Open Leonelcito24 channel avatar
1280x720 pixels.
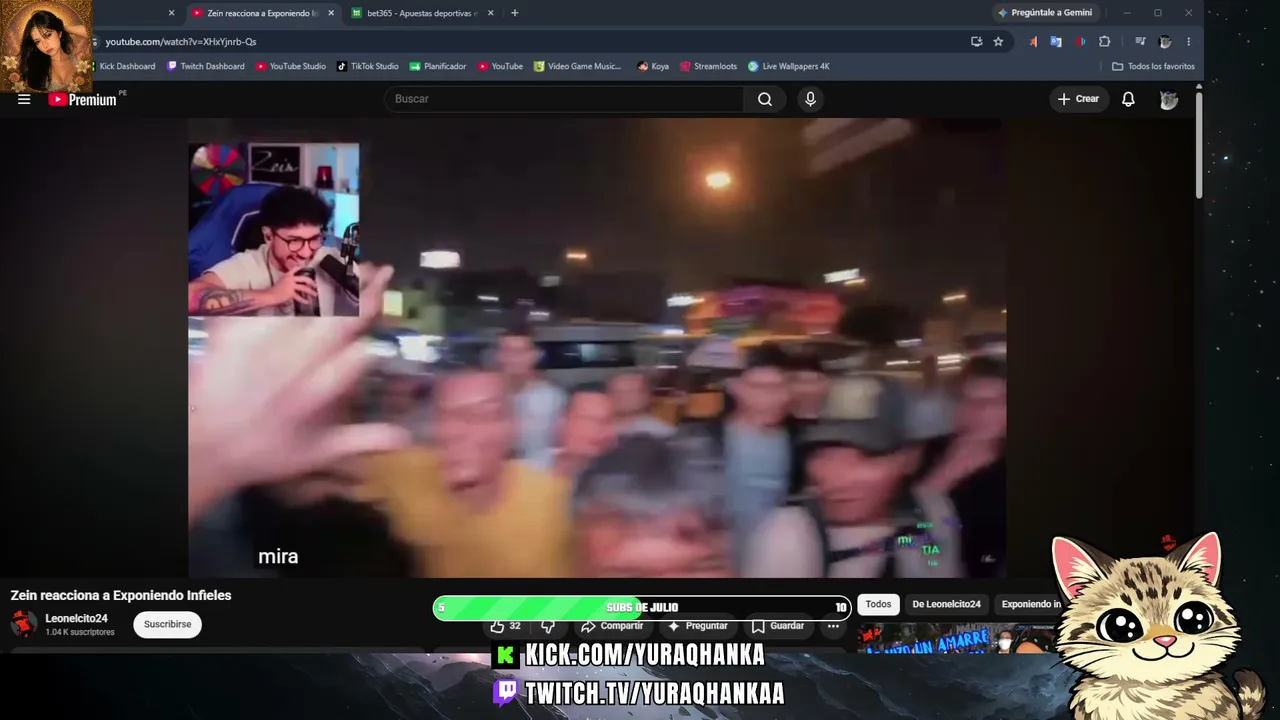point(24,624)
